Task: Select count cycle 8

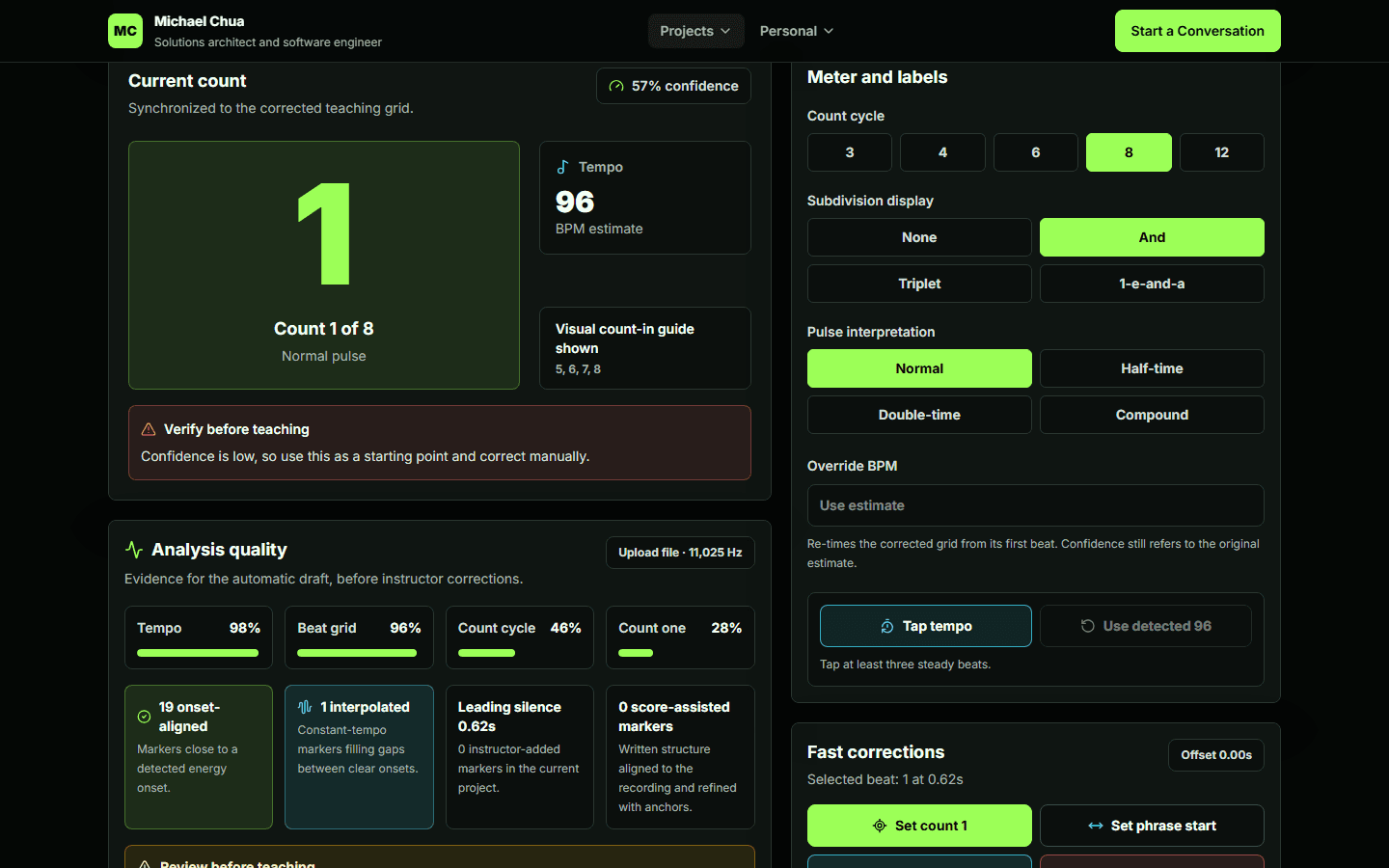Action: pos(1129,152)
